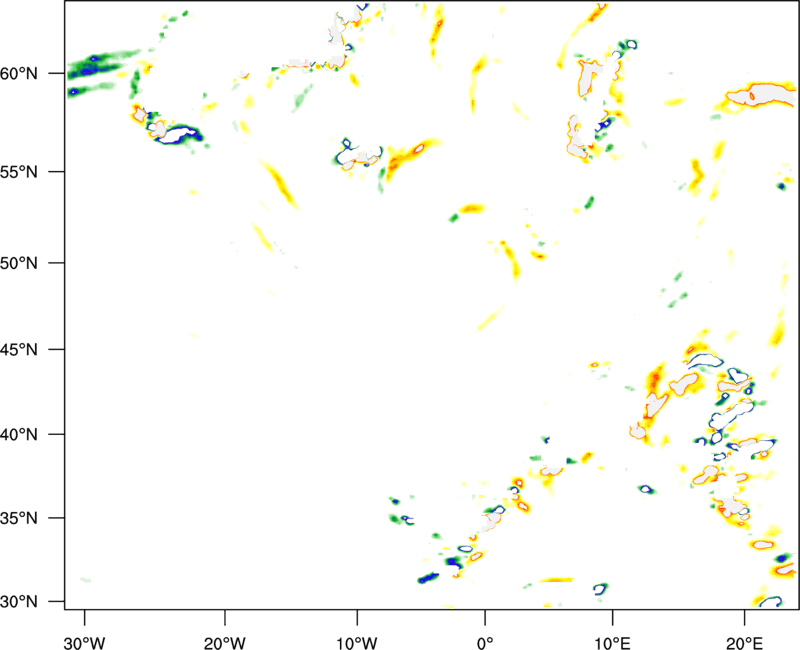Click the 50°N latitude label
The height and width of the screenshot is (650, 800).
19,263
